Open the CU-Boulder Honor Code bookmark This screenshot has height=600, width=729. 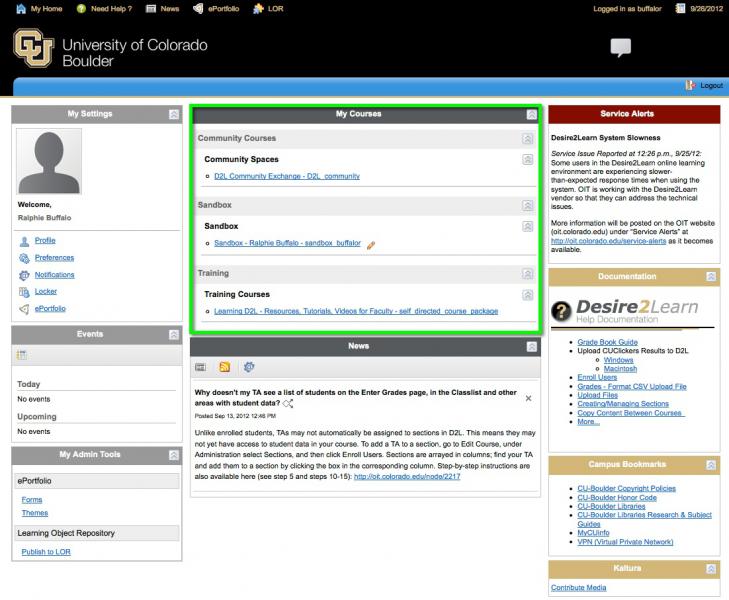pos(617,498)
